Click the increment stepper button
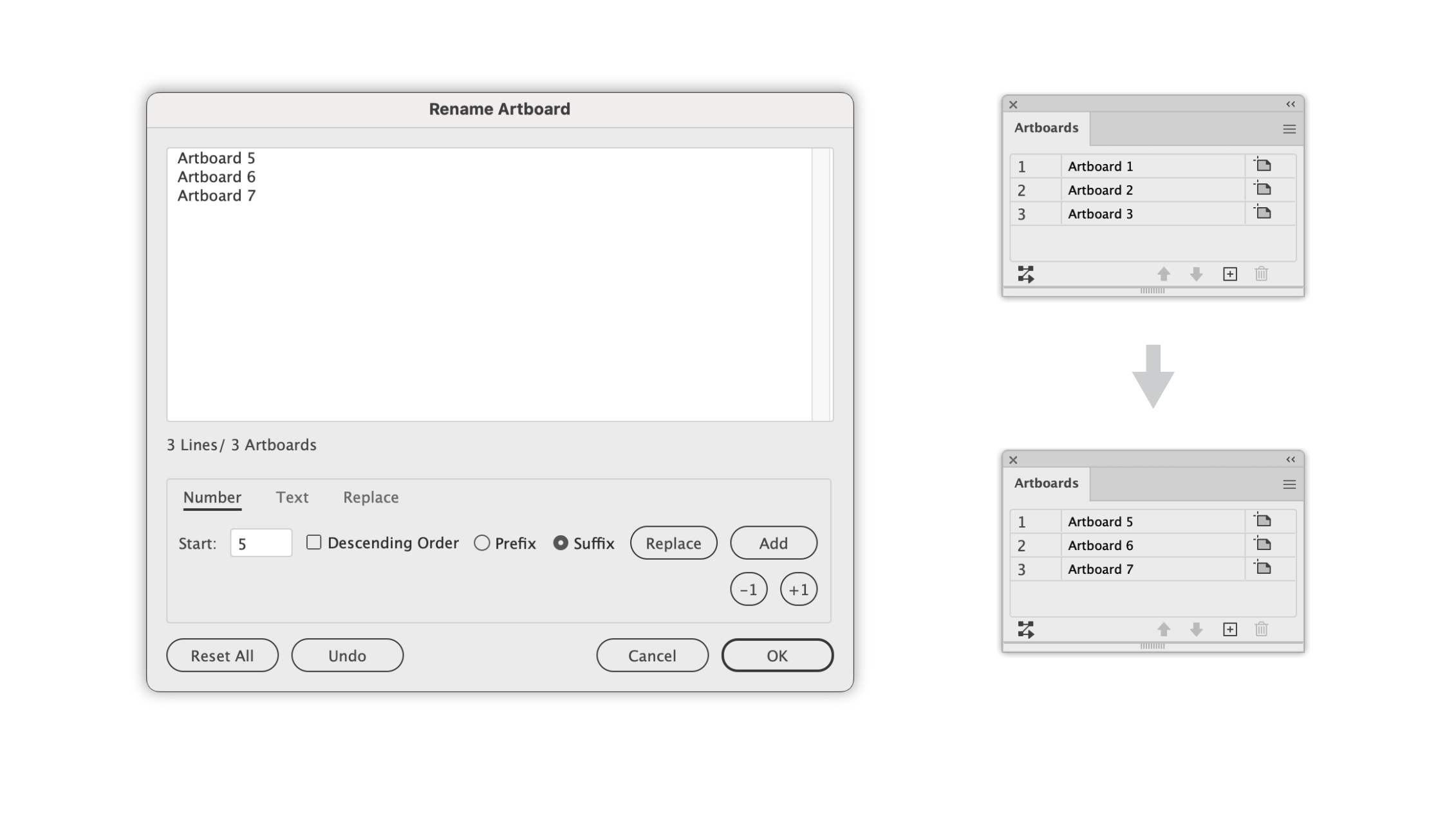The height and width of the screenshot is (817, 1456). point(799,588)
